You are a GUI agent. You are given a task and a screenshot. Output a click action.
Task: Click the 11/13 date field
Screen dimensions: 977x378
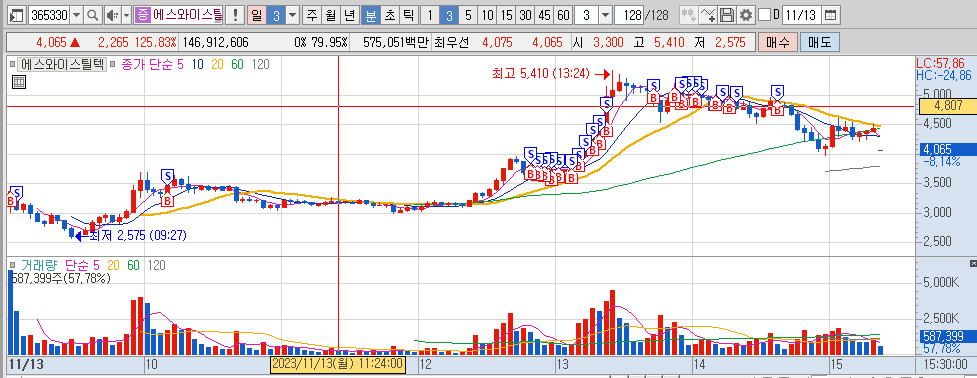point(801,15)
